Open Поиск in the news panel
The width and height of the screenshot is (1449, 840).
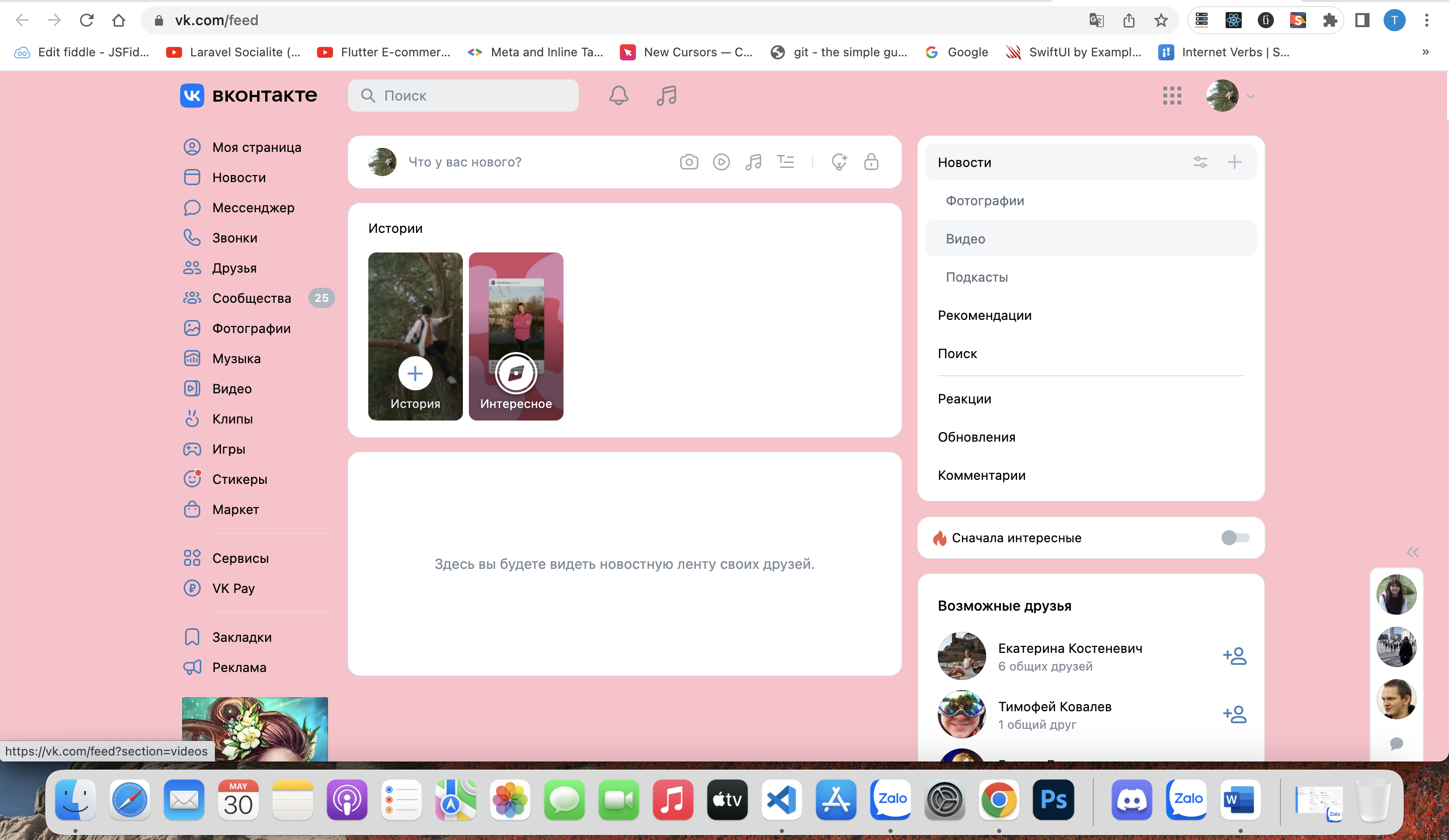[x=1091, y=354]
